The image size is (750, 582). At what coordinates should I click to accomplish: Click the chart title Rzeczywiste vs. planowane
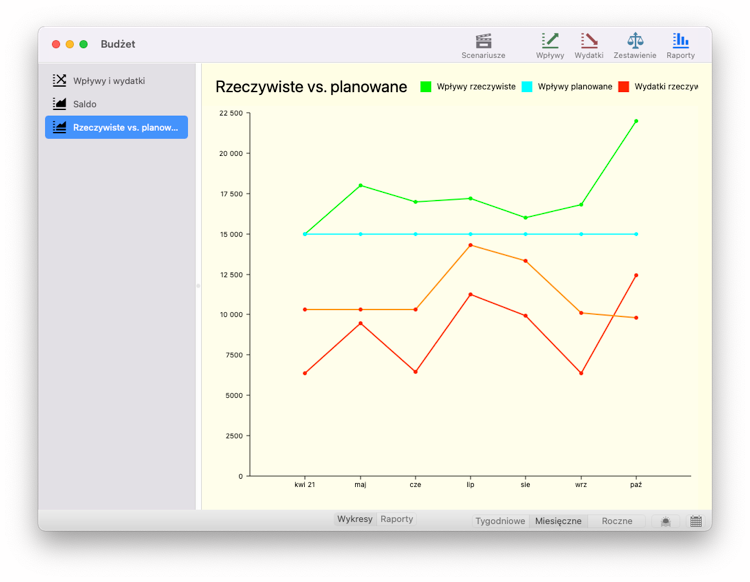tap(311, 87)
